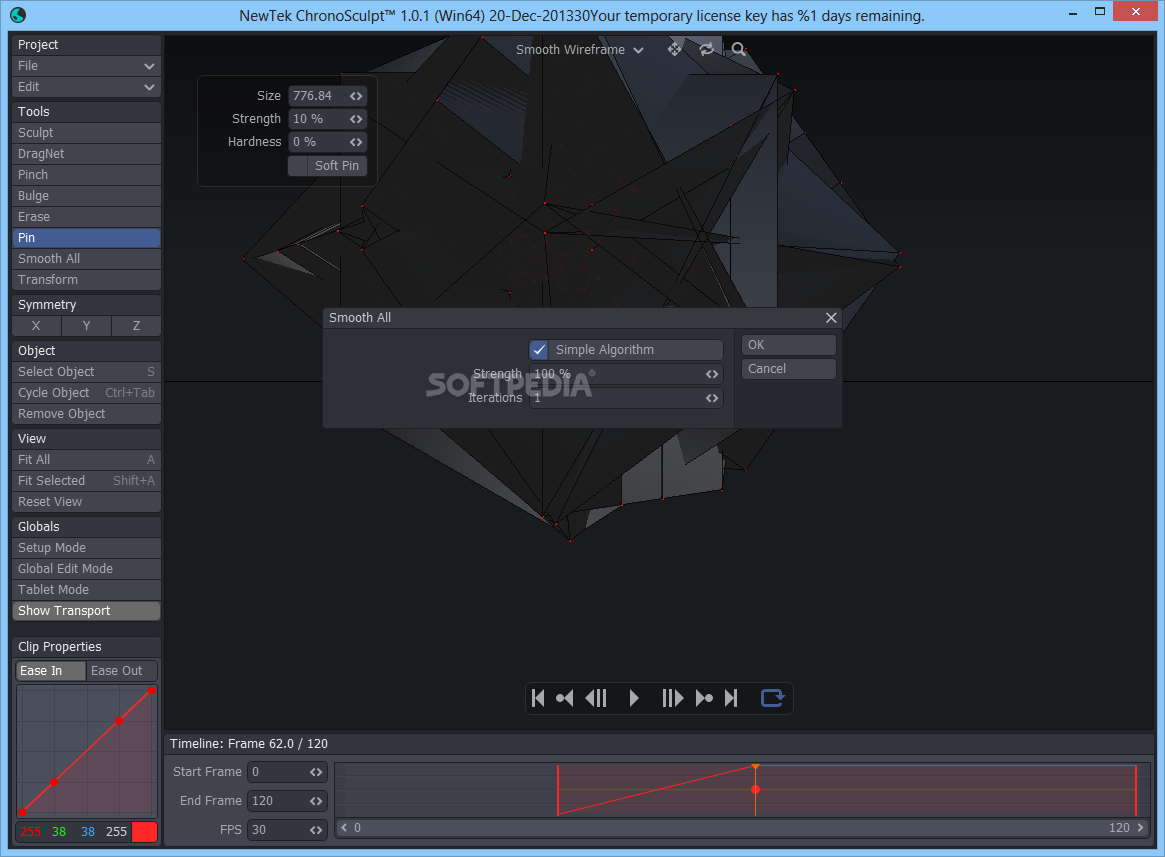Play the animation
Viewport: 1165px width, 857px height.
(634, 698)
